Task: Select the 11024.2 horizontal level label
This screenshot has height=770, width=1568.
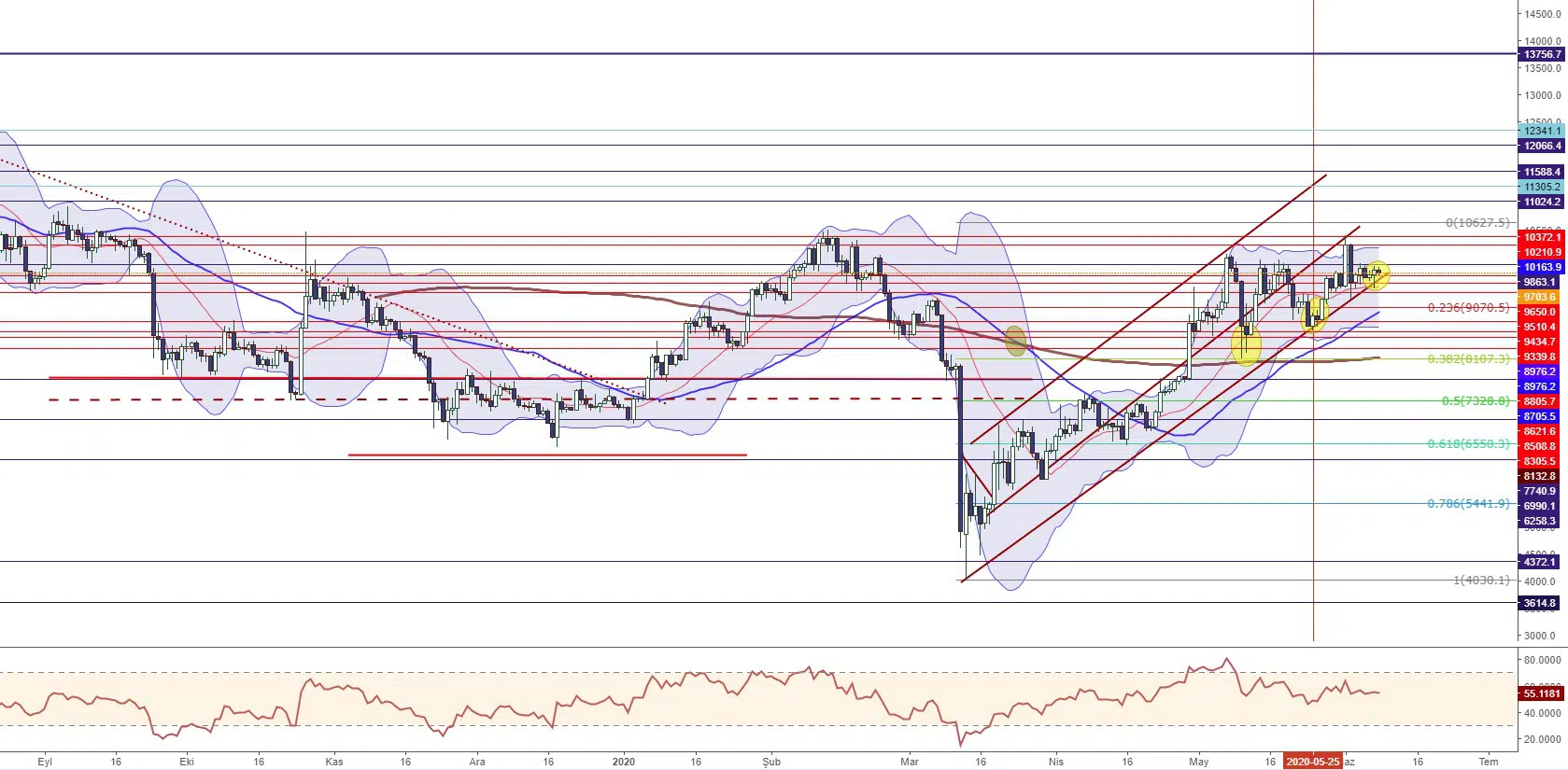Action: (x=1542, y=203)
